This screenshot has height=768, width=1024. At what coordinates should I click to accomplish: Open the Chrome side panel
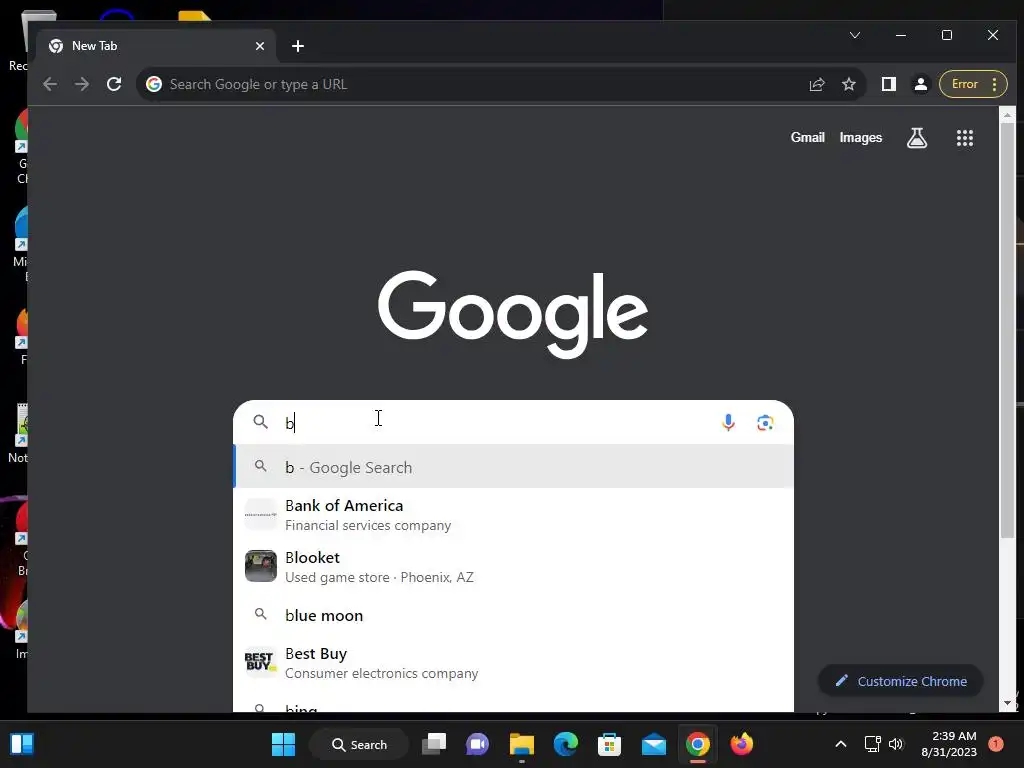[888, 84]
